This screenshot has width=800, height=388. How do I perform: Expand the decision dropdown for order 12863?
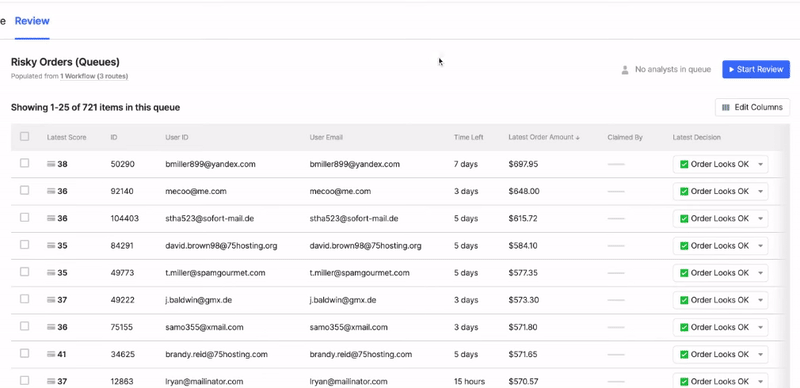click(720, 381)
